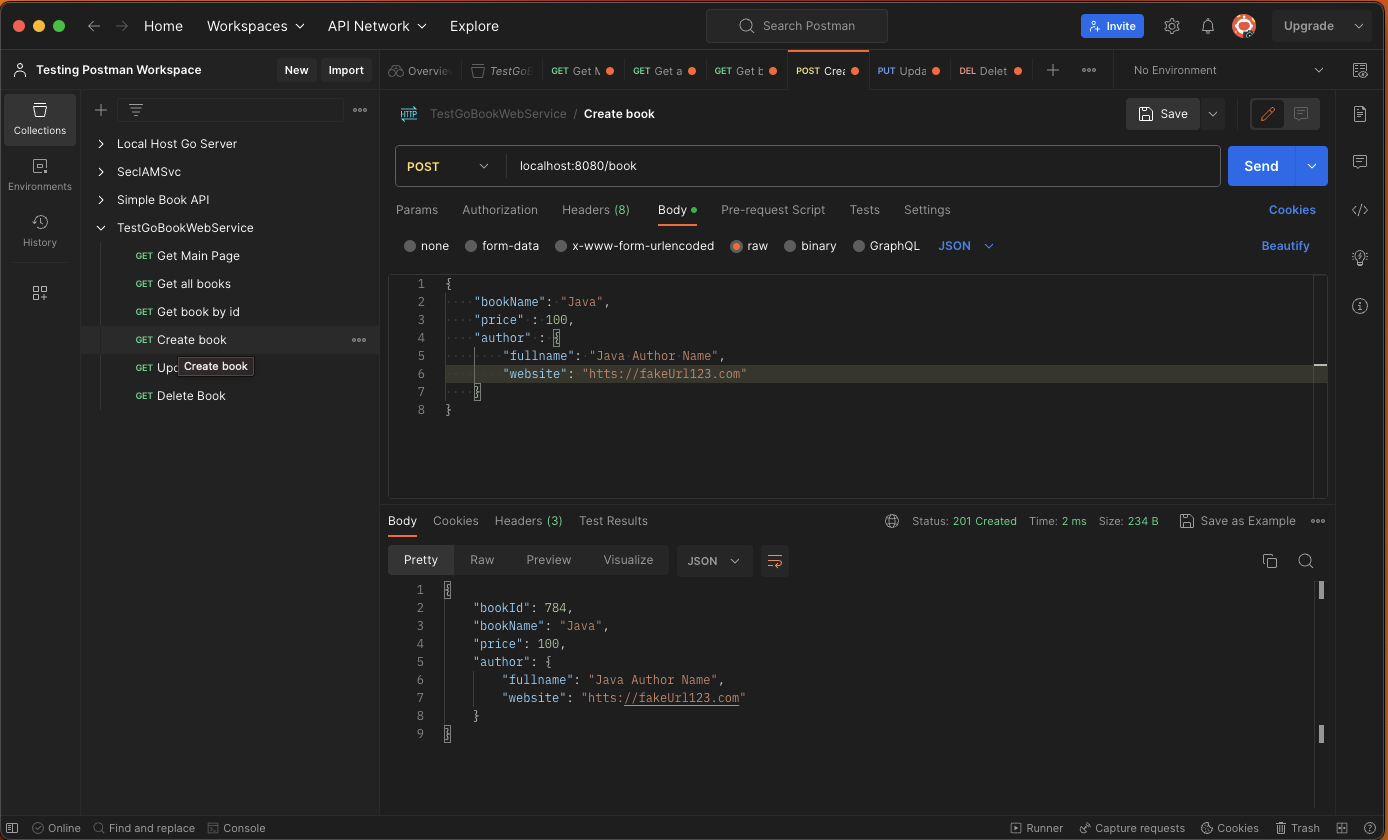
Task: Open the code snippet icon in right sidebar
Action: click(1360, 210)
